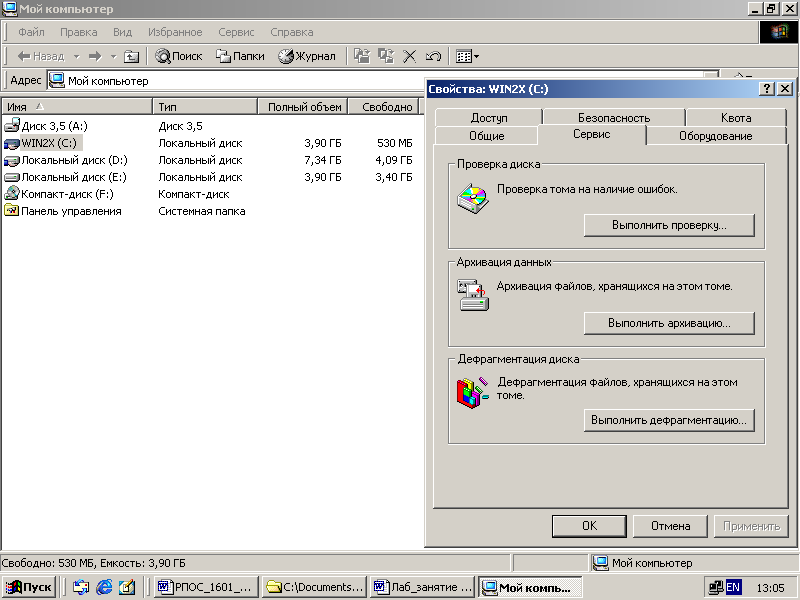Click the EN language indicator in tray

point(733,587)
